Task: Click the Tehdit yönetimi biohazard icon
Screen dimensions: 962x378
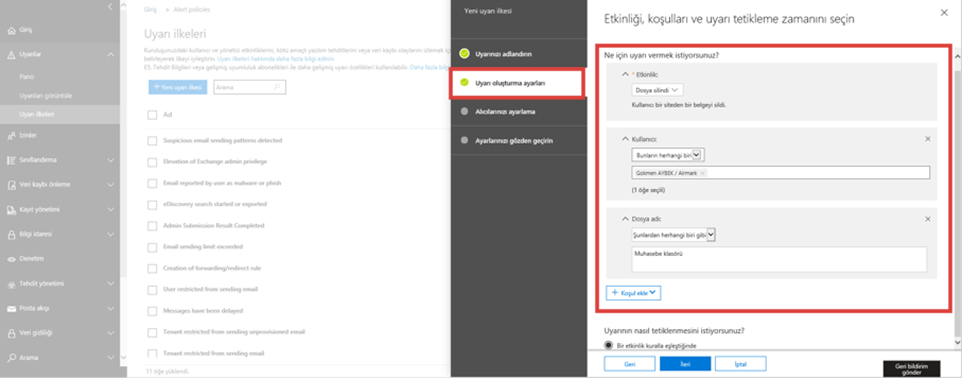Action: coord(12,284)
